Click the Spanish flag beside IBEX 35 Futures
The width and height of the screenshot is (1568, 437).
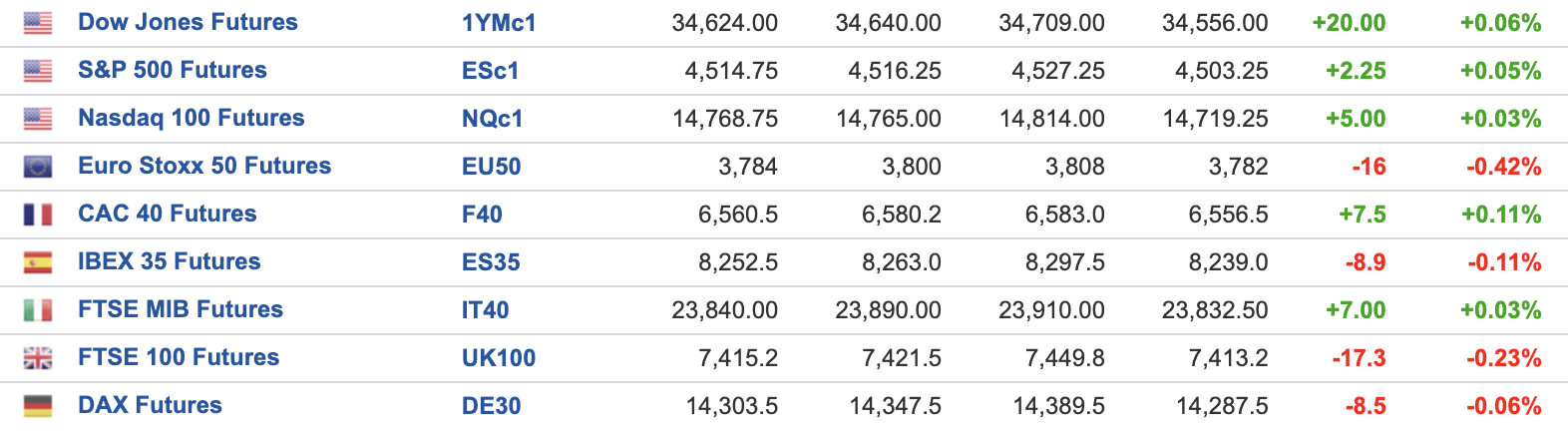tap(38, 262)
